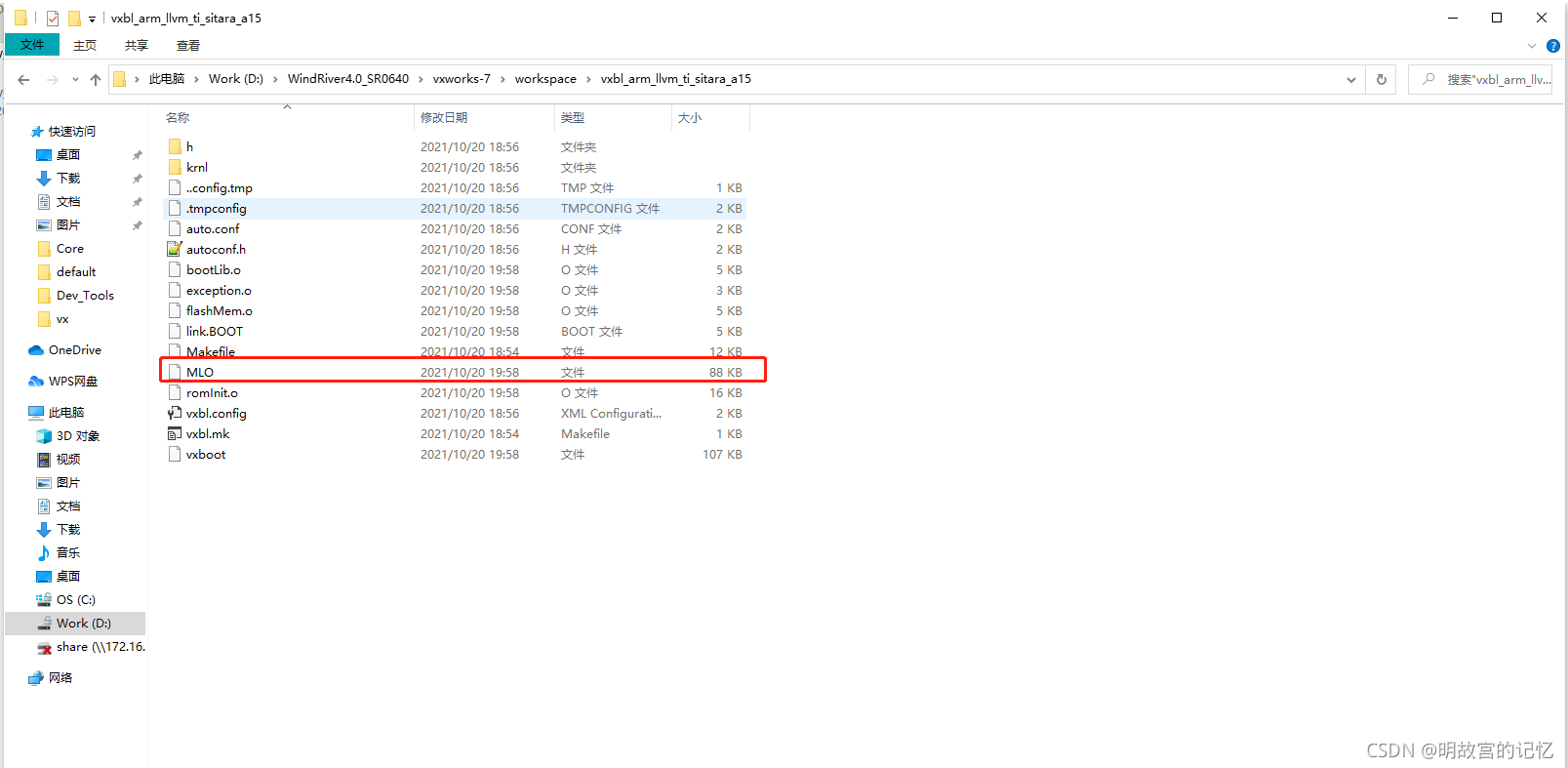Open 音乐 library in sidebar
This screenshot has height=768, width=1568.
tap(68, 553)
